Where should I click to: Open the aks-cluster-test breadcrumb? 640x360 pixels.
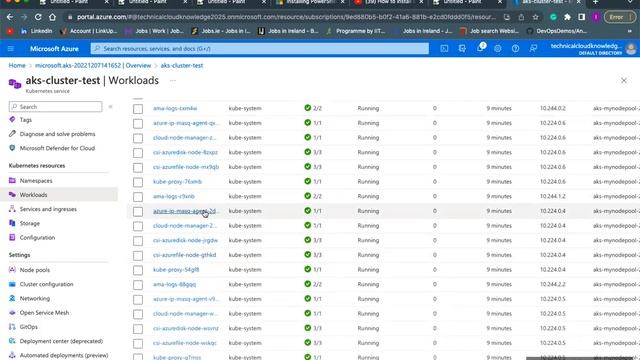tap(182, 65)
